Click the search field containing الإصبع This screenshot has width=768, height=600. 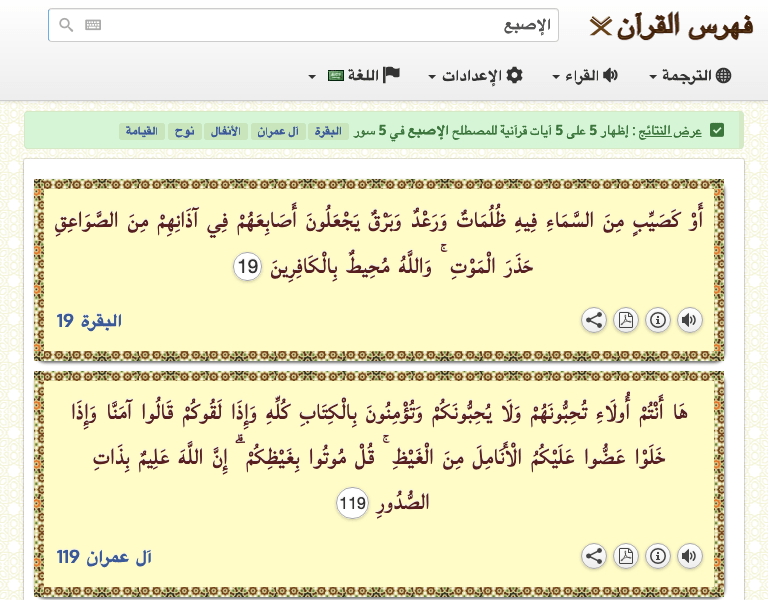303,25
